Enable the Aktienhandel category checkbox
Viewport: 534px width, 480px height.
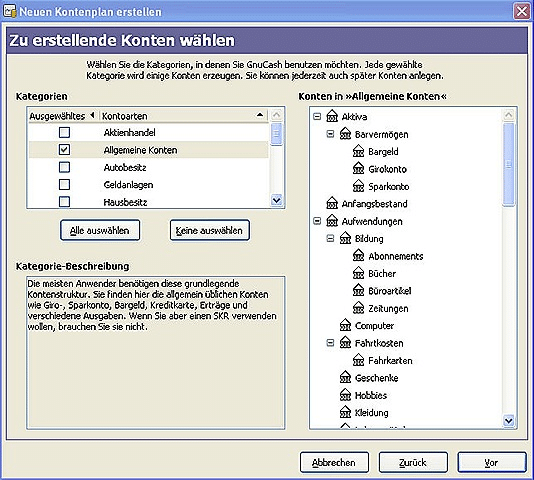64,132
